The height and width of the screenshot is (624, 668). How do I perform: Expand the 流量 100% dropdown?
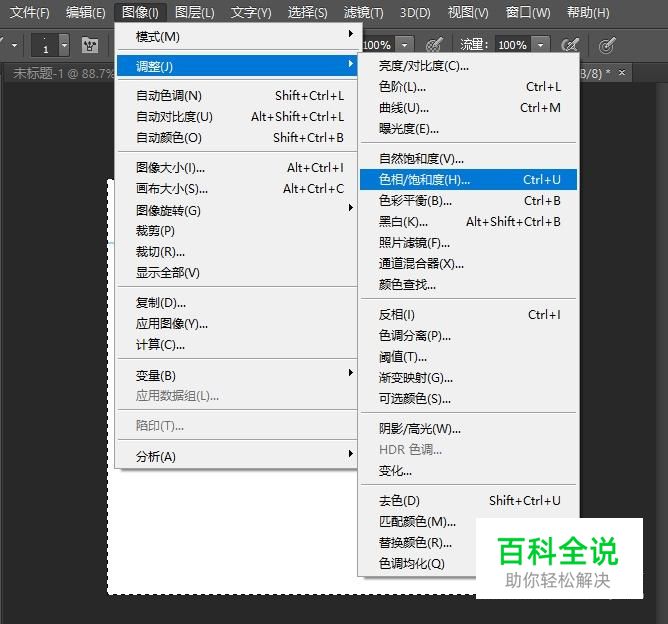[x=540, y=45]
